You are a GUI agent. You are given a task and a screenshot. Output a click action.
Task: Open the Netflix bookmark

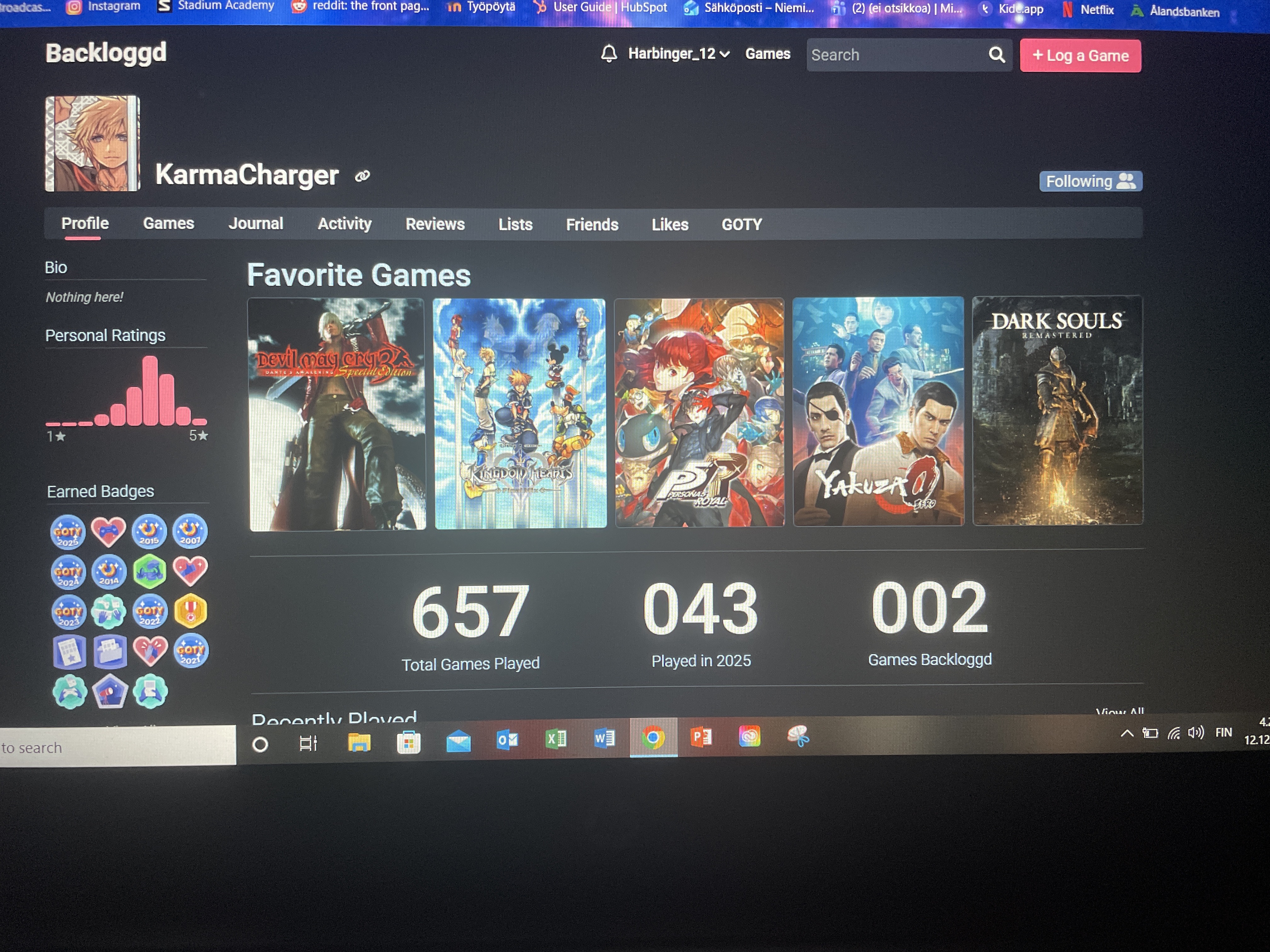click(1089, 10)
